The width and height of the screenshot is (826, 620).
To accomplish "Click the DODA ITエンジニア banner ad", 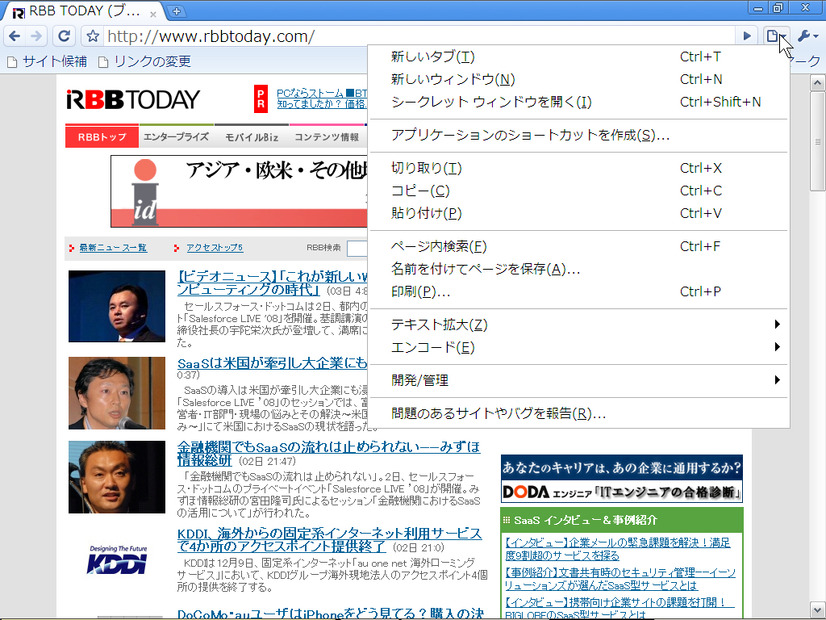I will [x=622, y=479].
